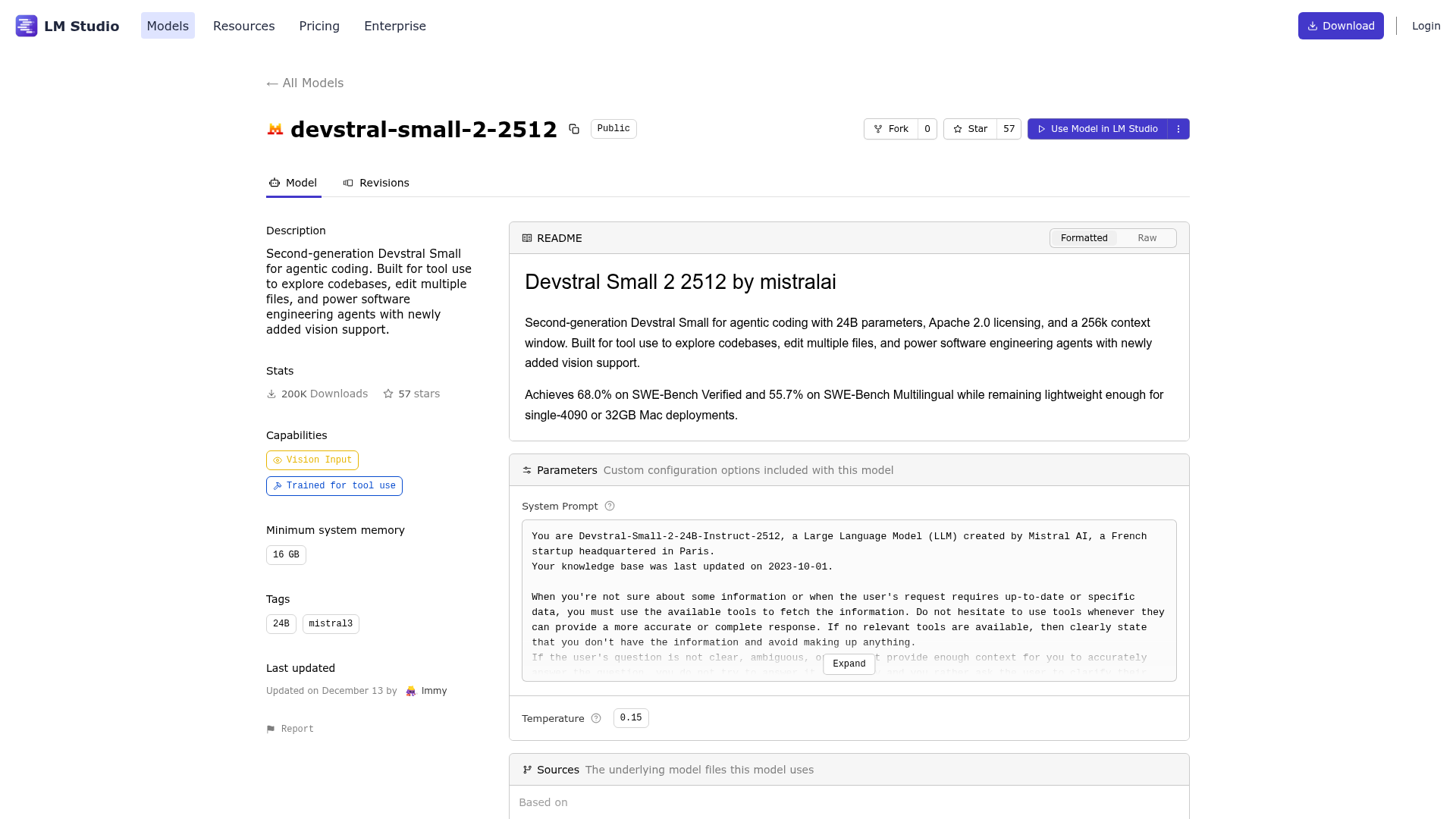This screenshot has width=1456, height=819.
Task: Switch README to Raw view
Action: tap(1147, 238)
